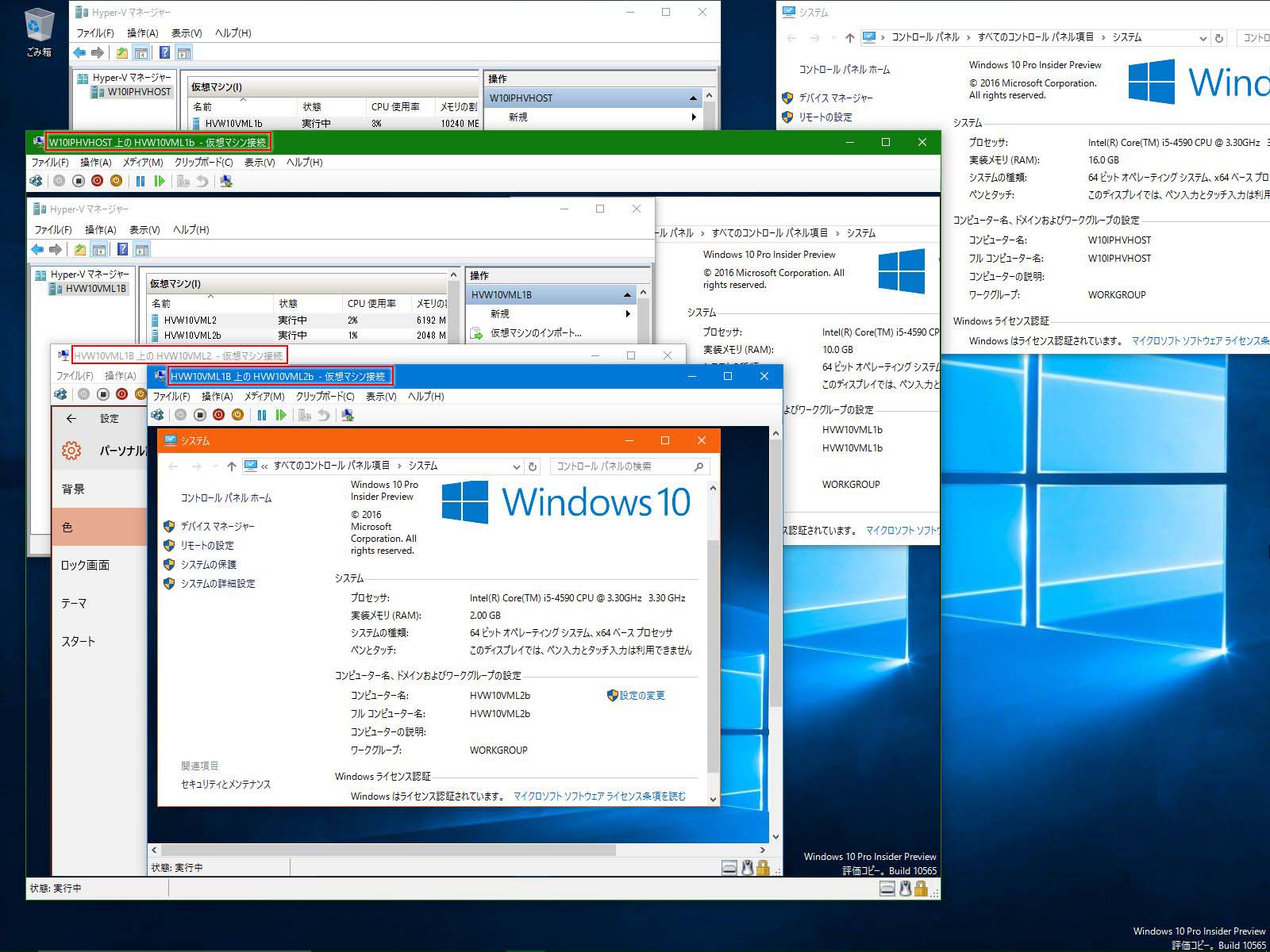Screen dimensions: 1270x952
Task: Click Help icon in nested Hyper-V Manager toolbar
Action: coord(122,250)
